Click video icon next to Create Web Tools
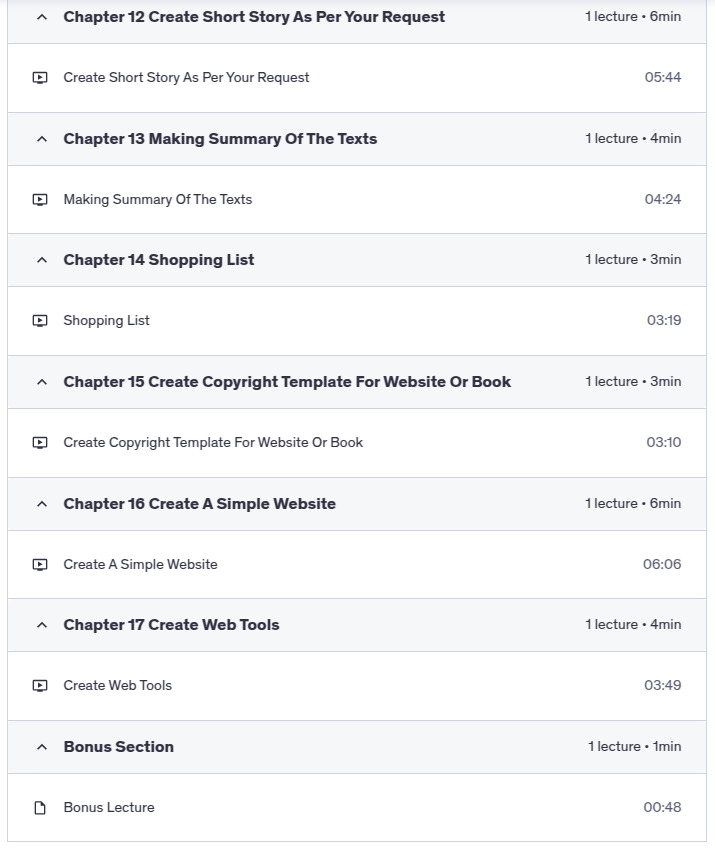The image size is (715, 859). [x=40, y=686]
